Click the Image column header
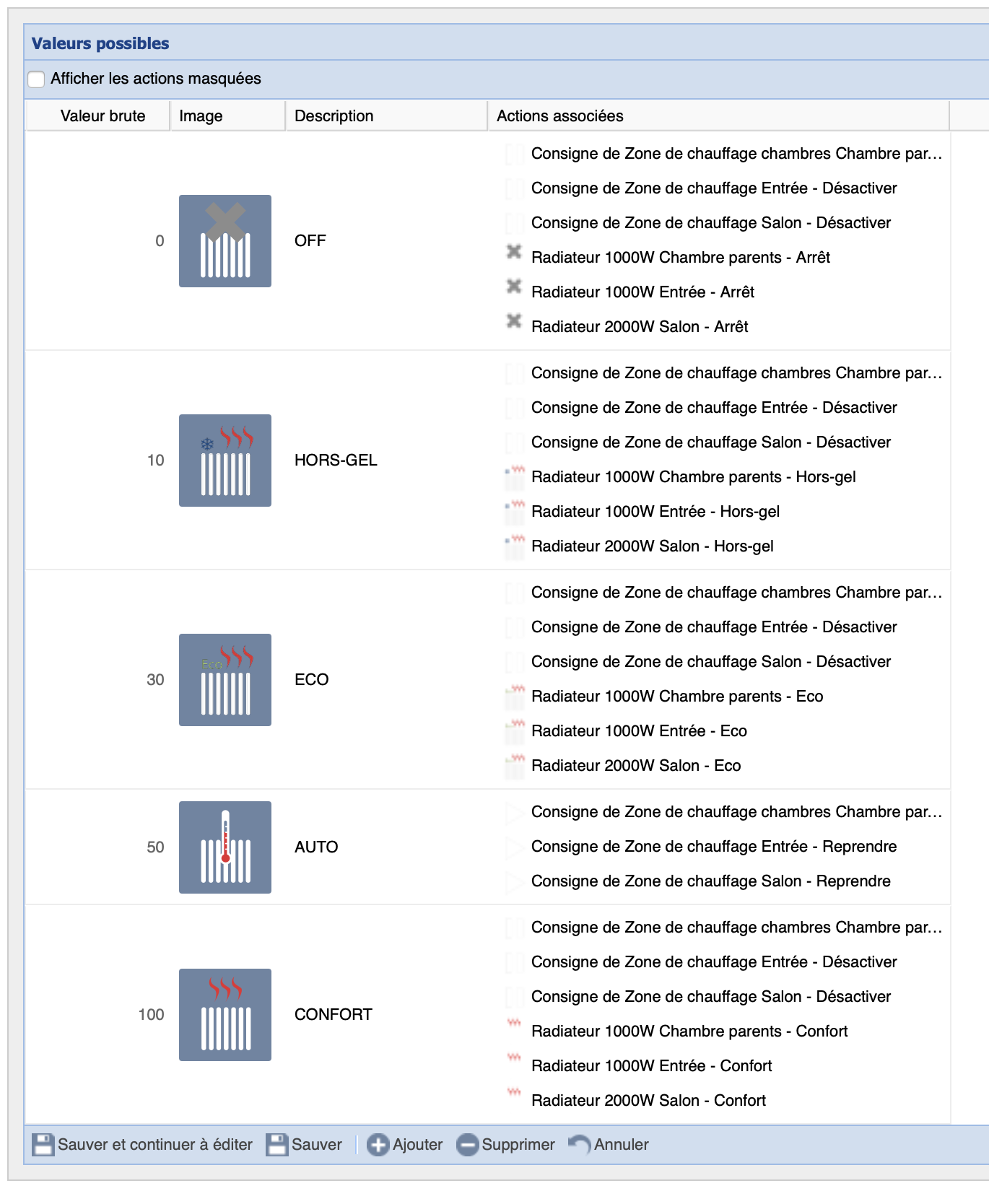This screenshot has height=1204, width=989. point(228,116)
